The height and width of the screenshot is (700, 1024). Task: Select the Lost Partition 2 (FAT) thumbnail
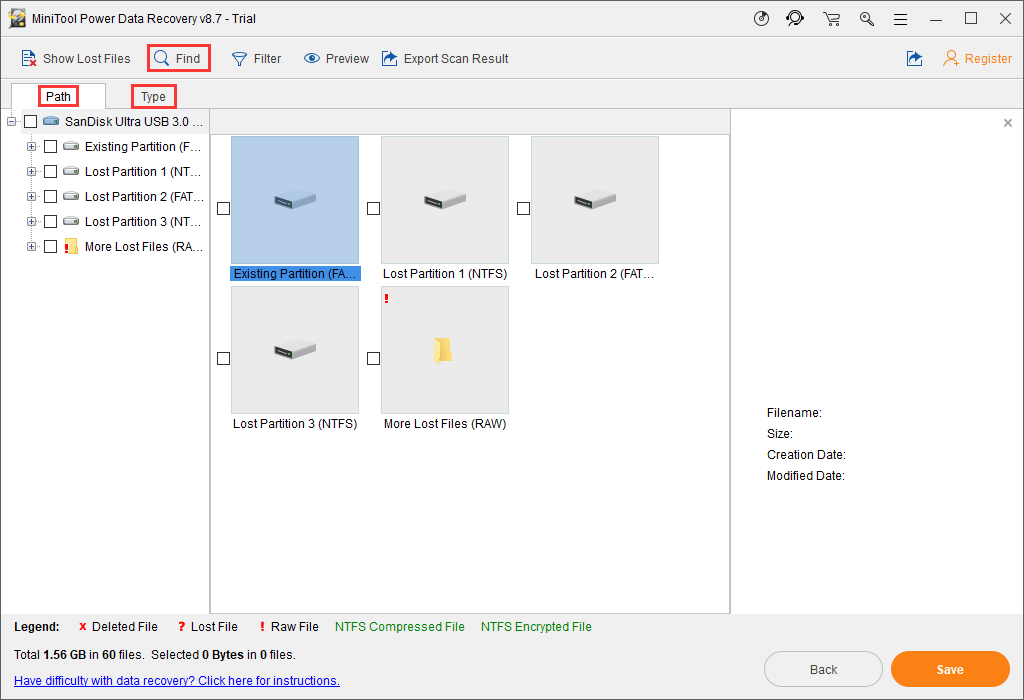tap(595, 200)
